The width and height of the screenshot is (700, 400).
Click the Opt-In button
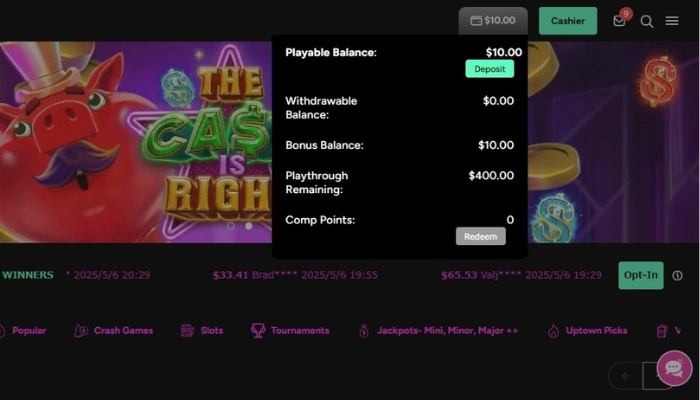tap(640, 275)
